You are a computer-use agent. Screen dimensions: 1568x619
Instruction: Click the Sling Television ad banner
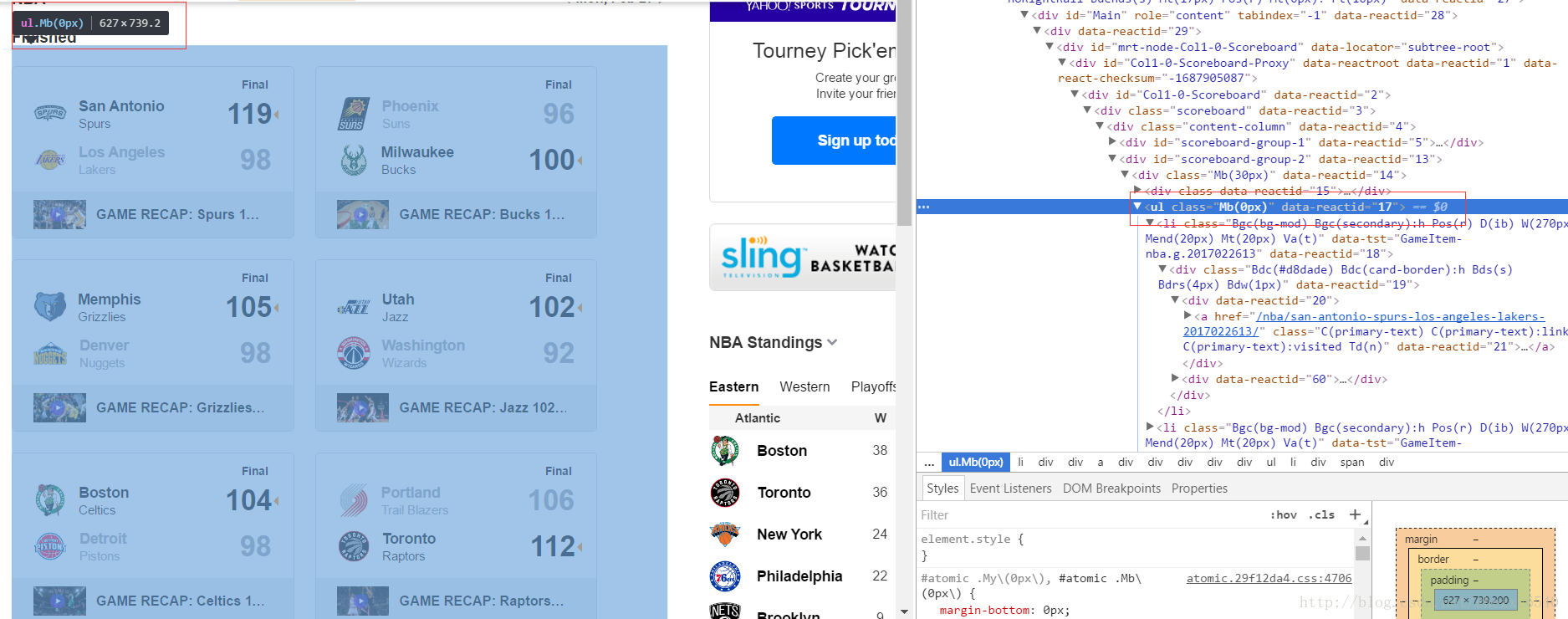point(803,257)
